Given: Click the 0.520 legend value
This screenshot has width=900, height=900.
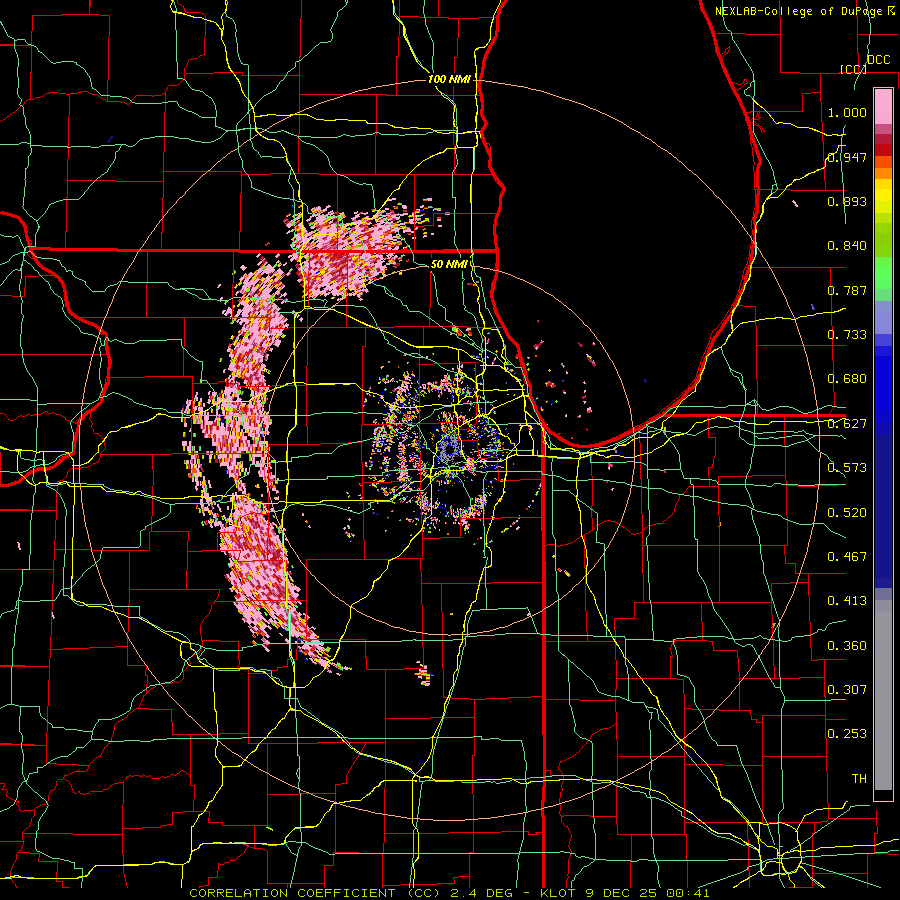Looking at the screenshot, I should click(x=847, y=513).
